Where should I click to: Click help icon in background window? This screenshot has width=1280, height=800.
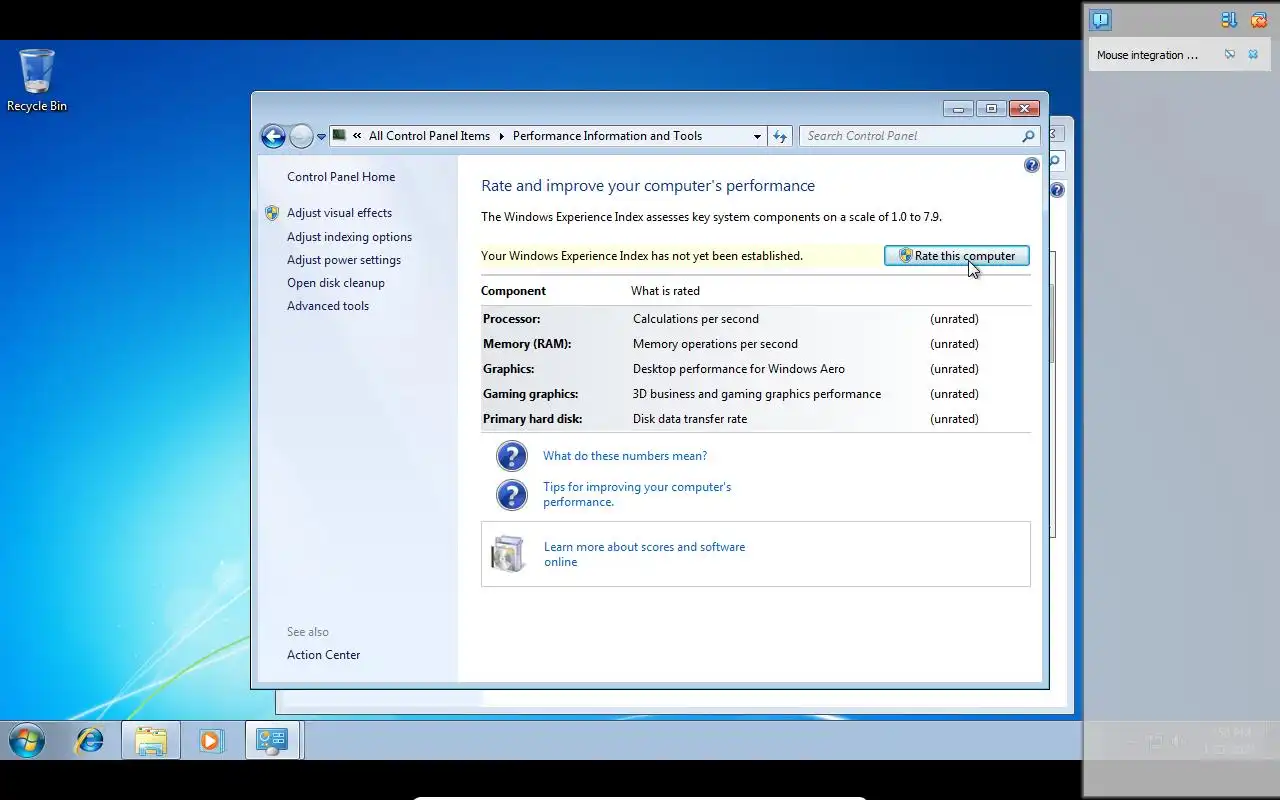(x=1057, y=190)
